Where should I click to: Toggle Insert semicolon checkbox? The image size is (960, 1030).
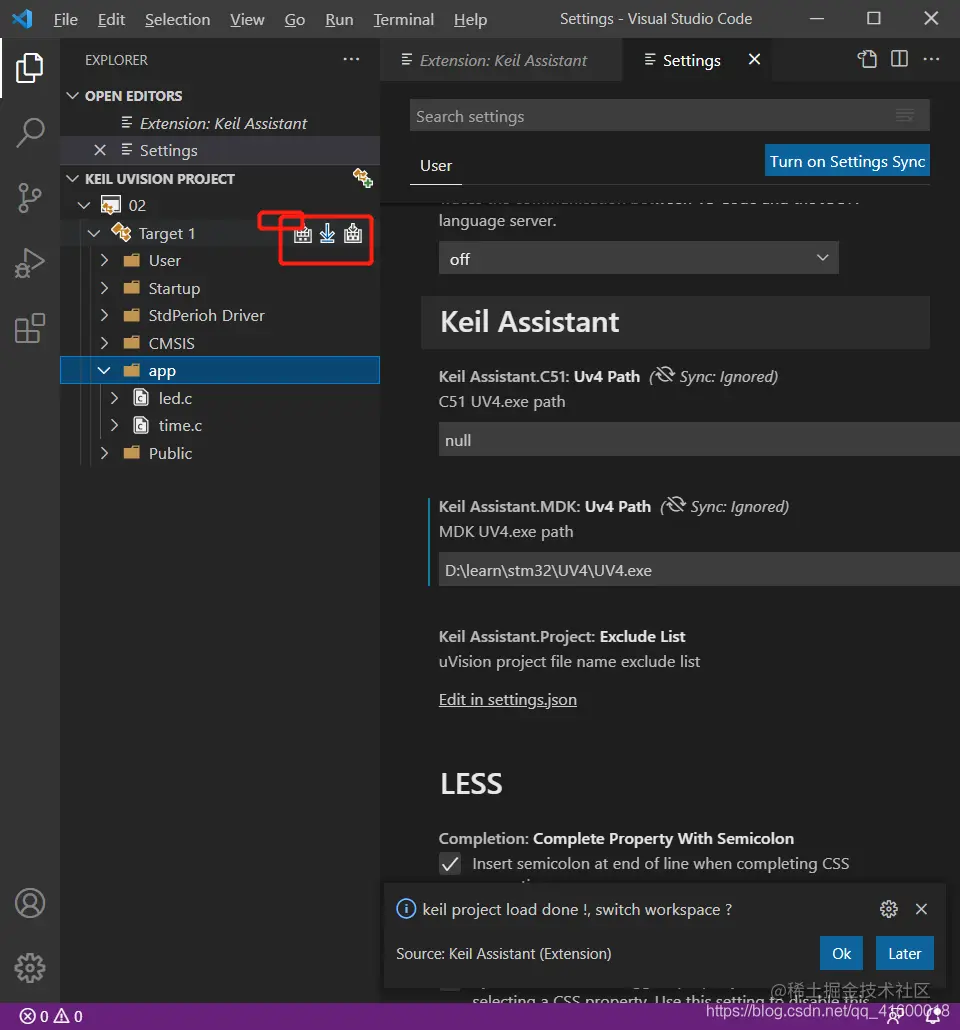pos(450,864)
